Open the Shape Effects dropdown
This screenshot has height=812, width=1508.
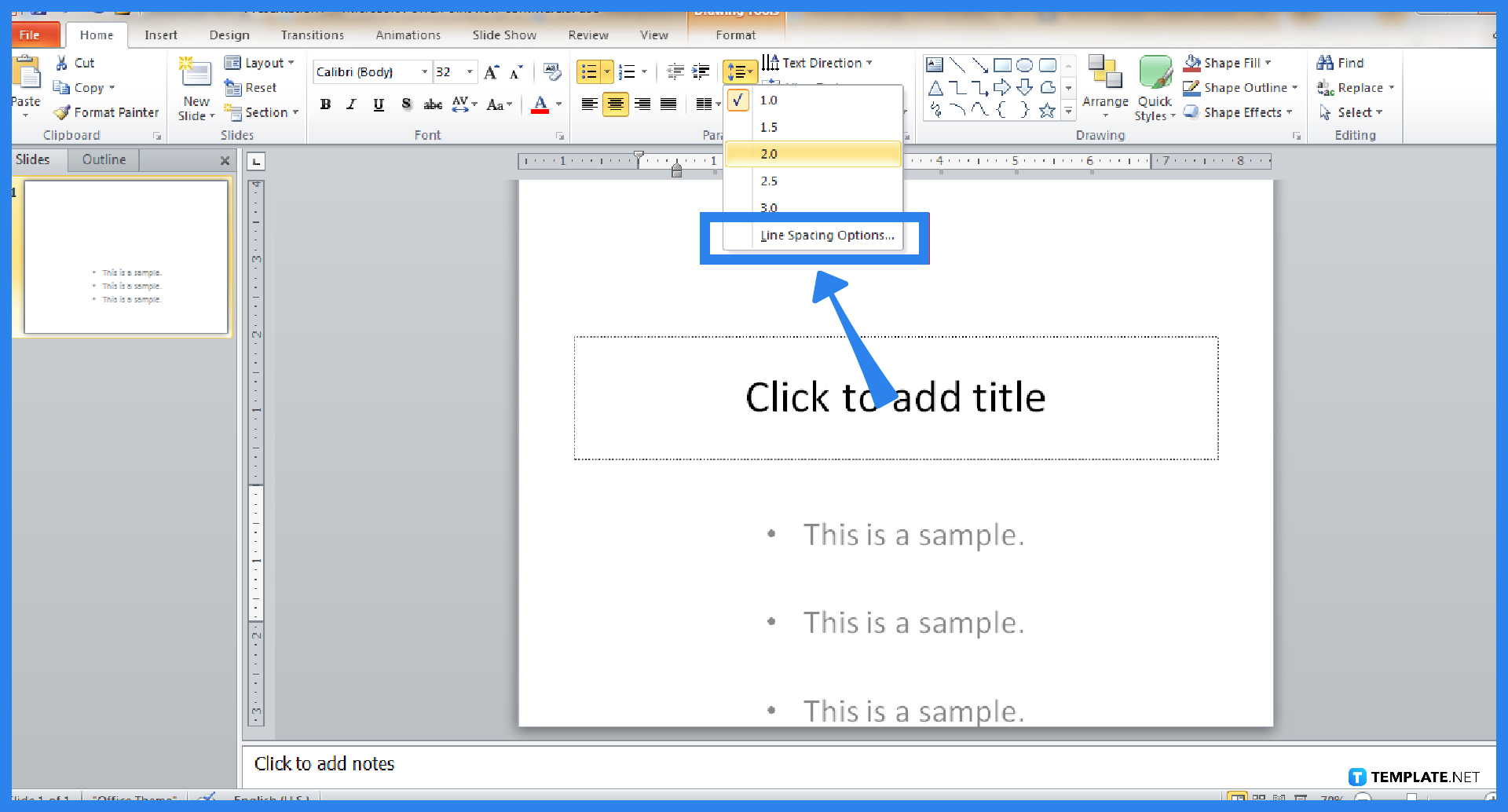pyautogui.click(x=1238, y=112)
